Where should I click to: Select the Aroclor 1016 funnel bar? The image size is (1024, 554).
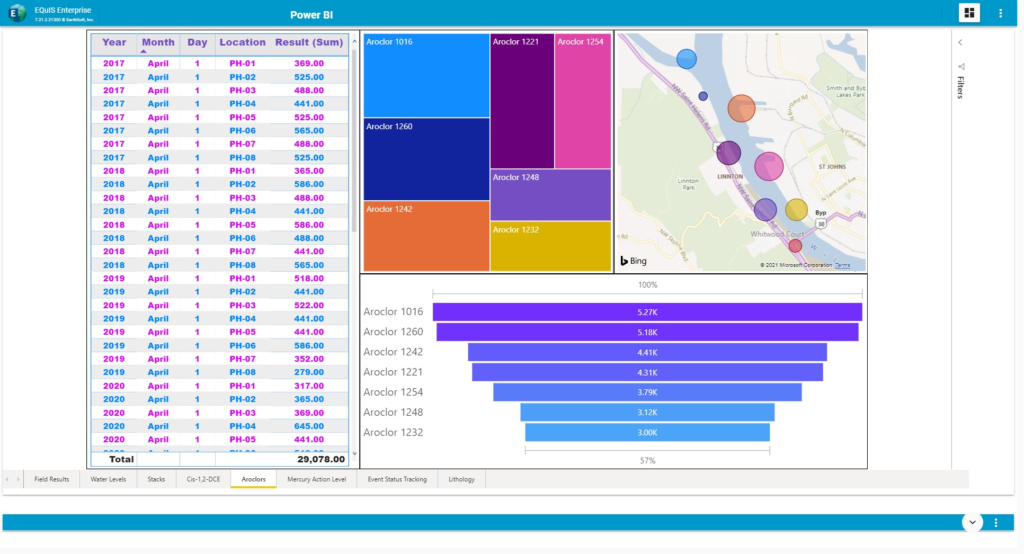pos(647,312)
